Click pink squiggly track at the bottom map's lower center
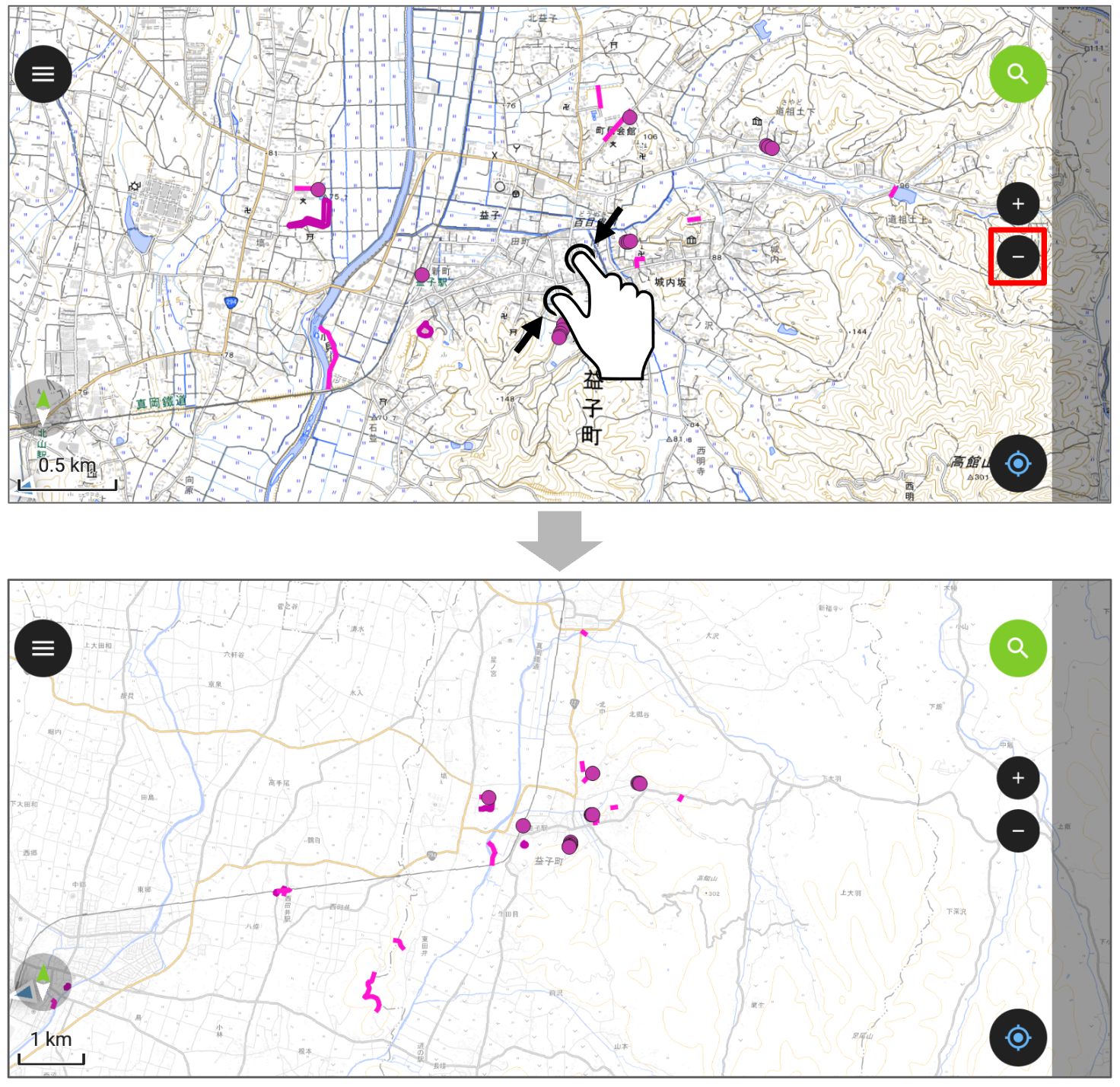This screenshot has width=1120, height=1087. tap(371, 992)
